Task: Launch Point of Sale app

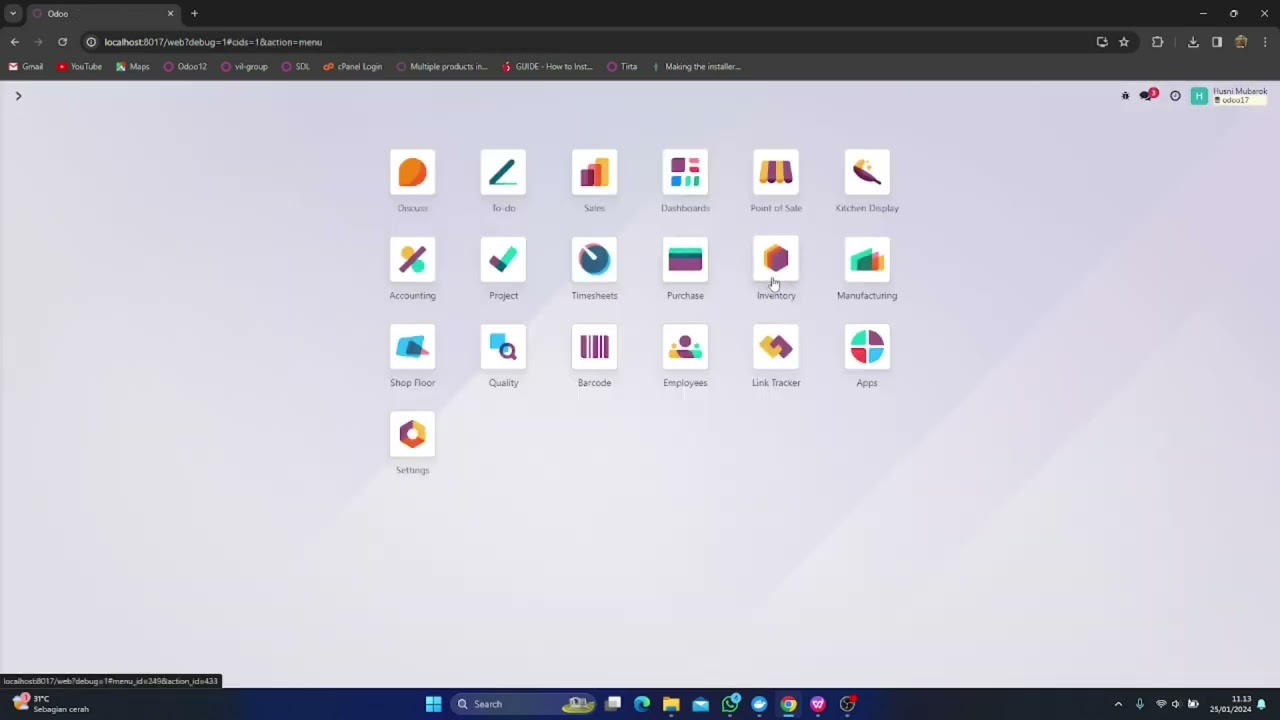Action: (776, 173)
